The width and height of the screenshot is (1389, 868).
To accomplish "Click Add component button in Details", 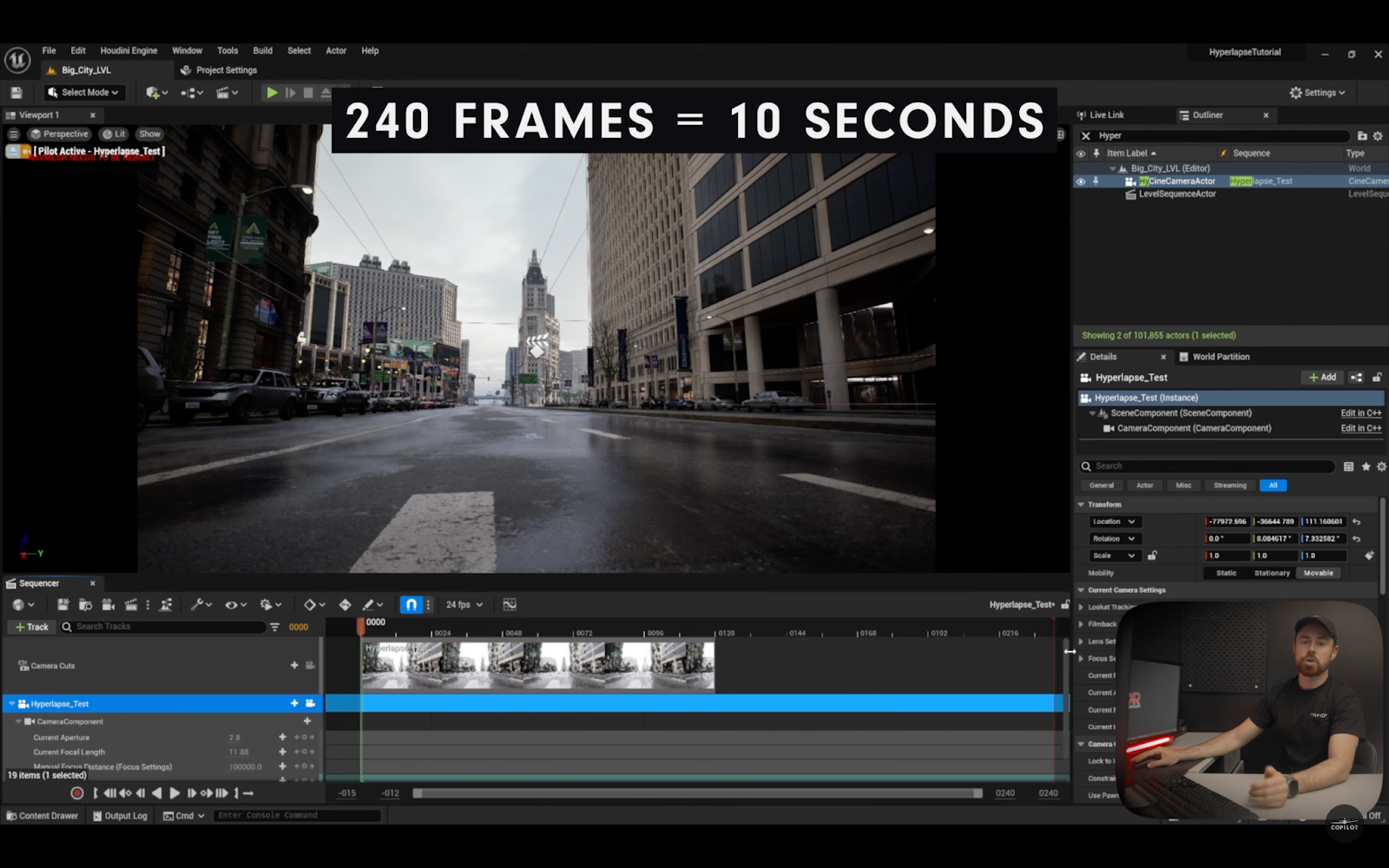I will [x=1322, y=378].
